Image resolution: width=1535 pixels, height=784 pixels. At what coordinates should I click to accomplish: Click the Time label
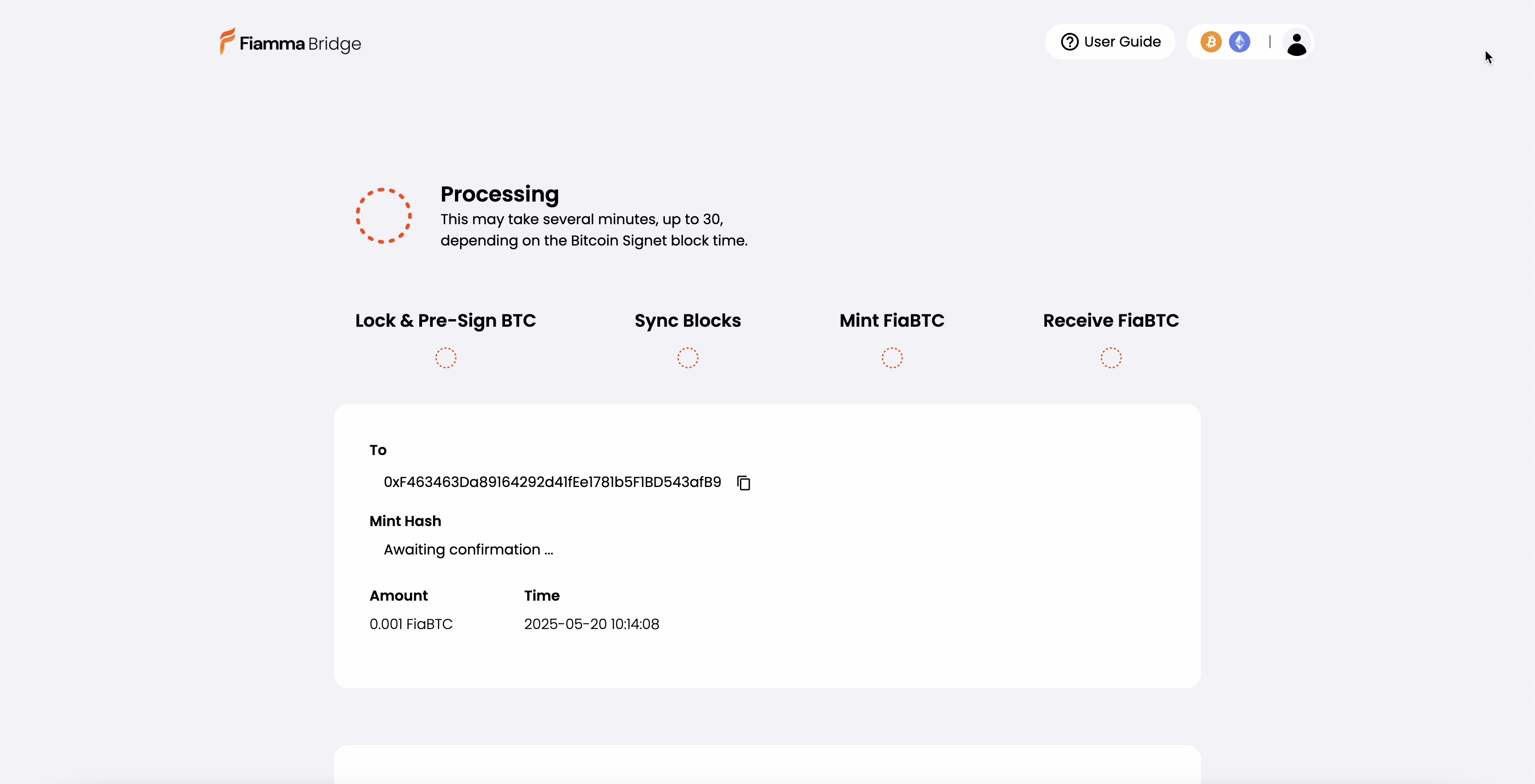click(542, 596)
